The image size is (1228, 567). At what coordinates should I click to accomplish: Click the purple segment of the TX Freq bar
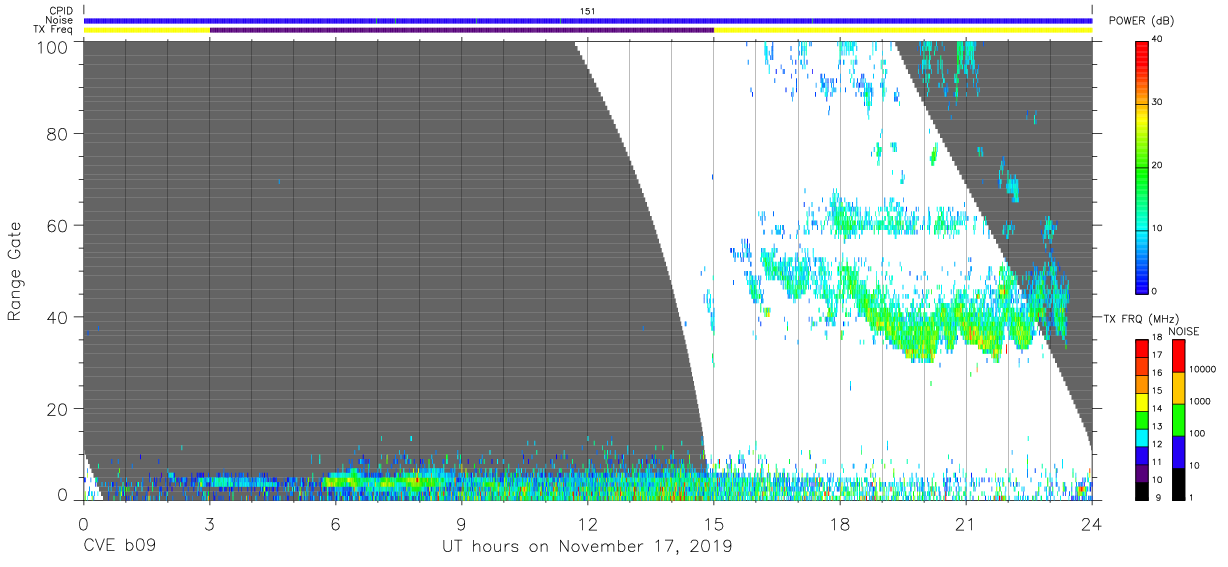(461, 30)
